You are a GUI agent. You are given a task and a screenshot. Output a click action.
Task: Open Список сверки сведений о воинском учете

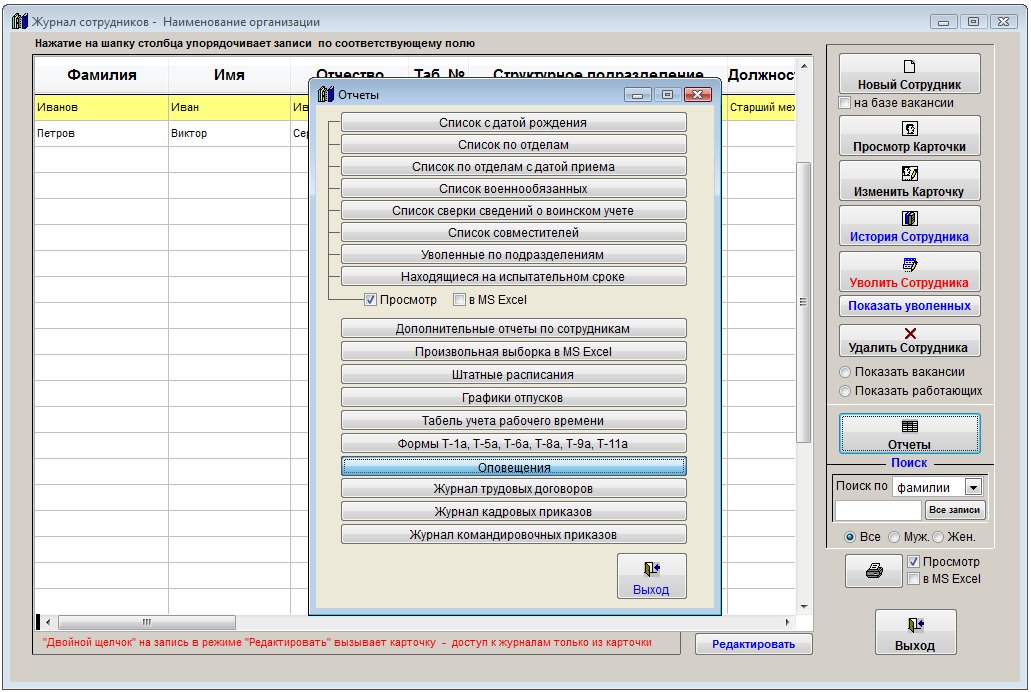click(514, 210)
